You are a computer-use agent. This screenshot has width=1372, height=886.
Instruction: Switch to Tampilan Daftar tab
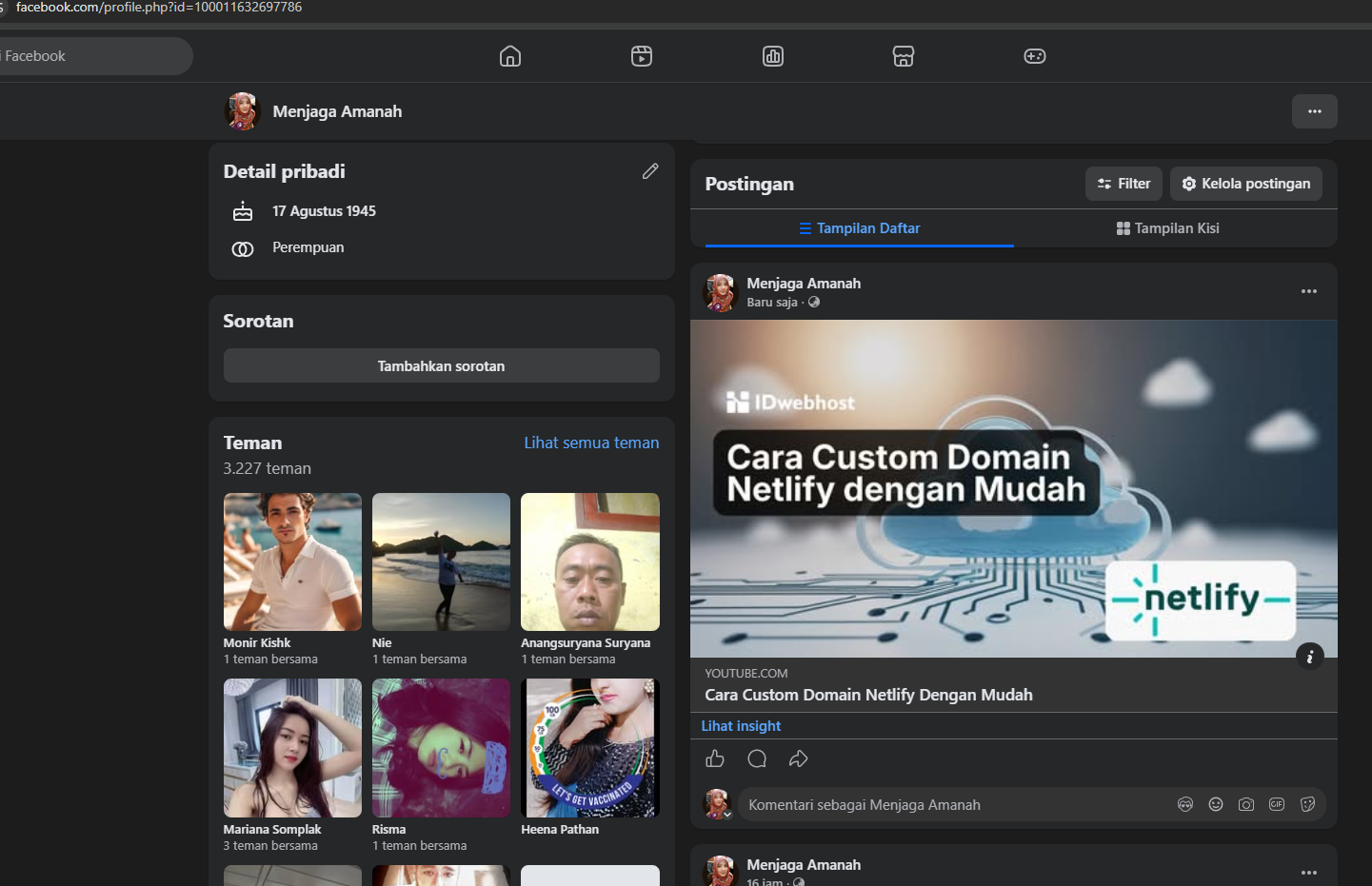click(860, 228)
